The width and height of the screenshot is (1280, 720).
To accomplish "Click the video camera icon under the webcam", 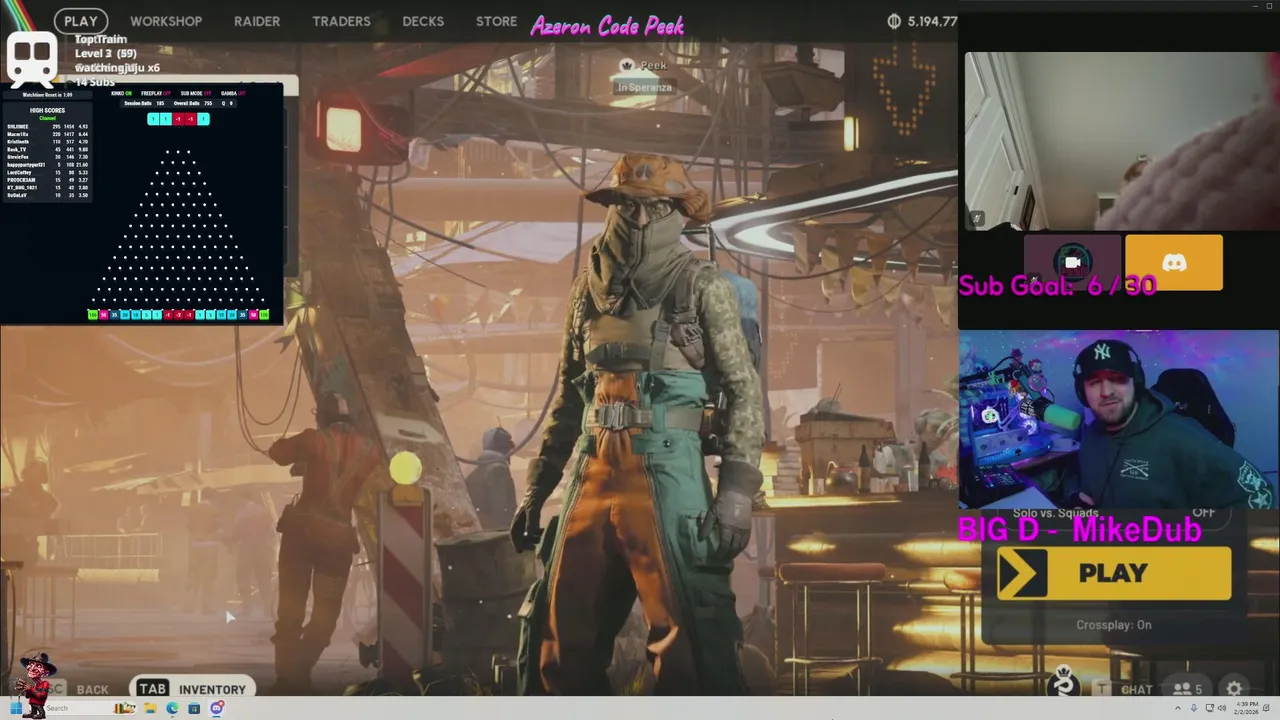I will point(1073,263).
